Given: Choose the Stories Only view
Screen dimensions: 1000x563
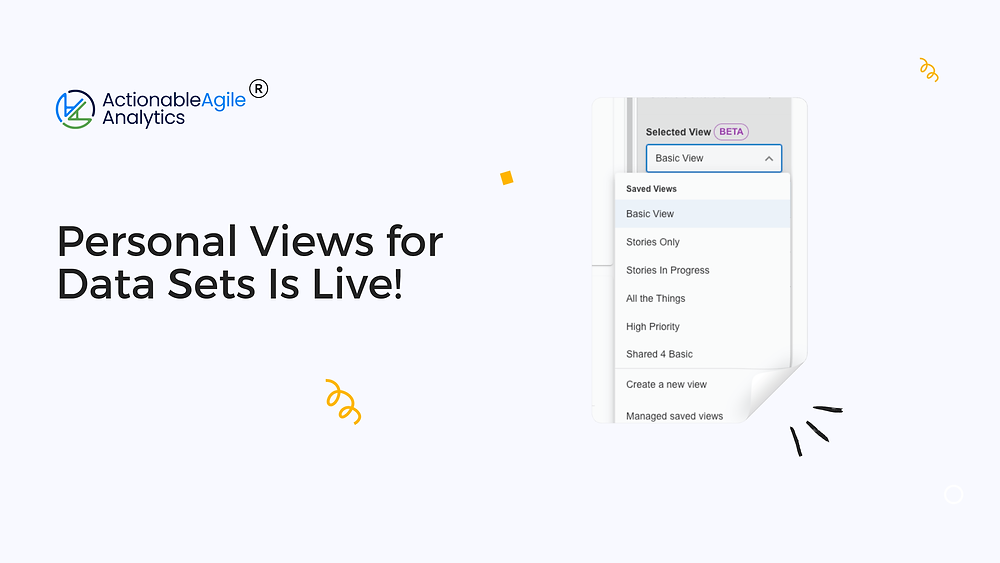Looking at the screenshot, I should [653, 242].
